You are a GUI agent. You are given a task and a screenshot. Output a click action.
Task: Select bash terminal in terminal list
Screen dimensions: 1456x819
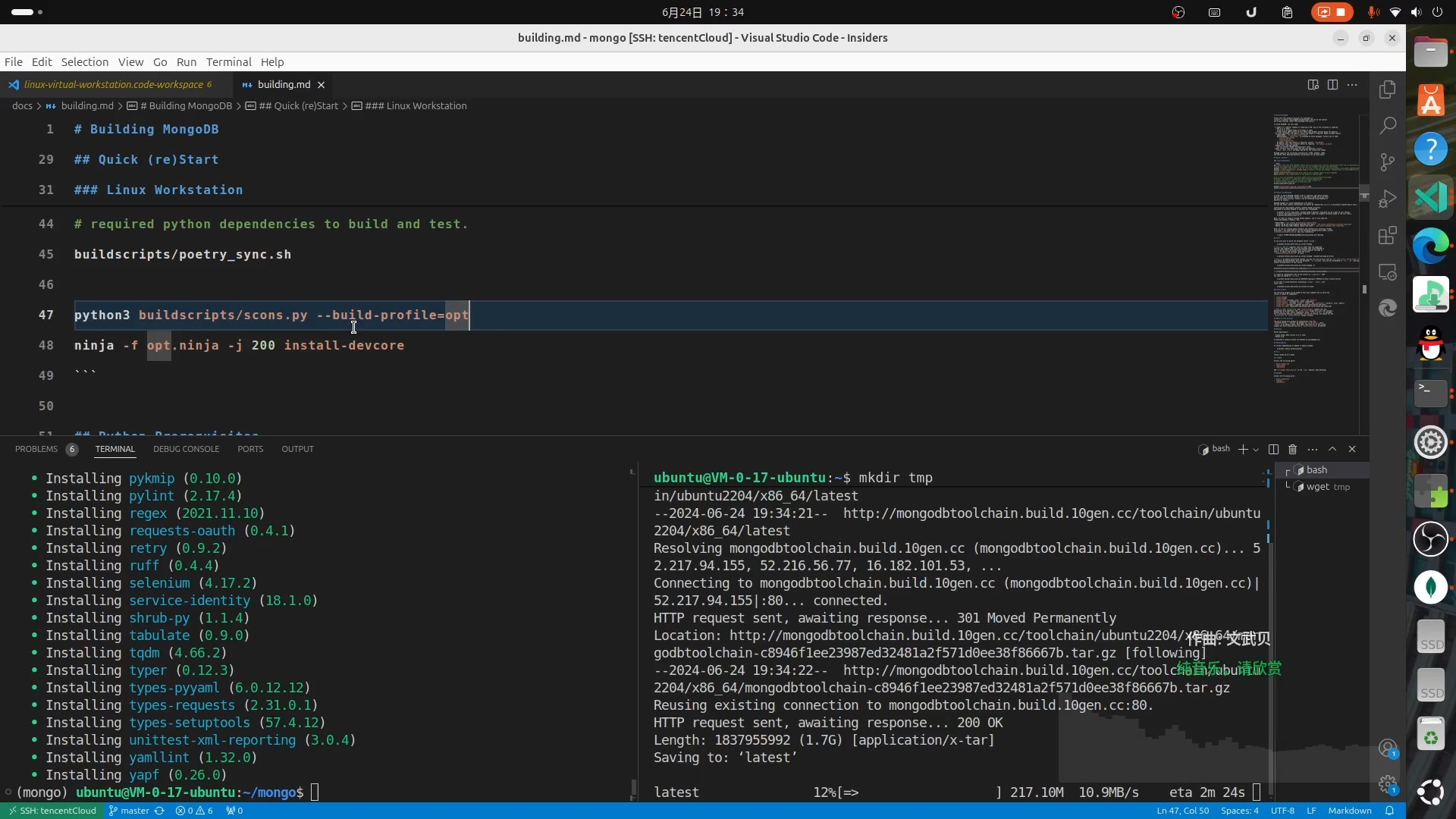(1322, 470)
